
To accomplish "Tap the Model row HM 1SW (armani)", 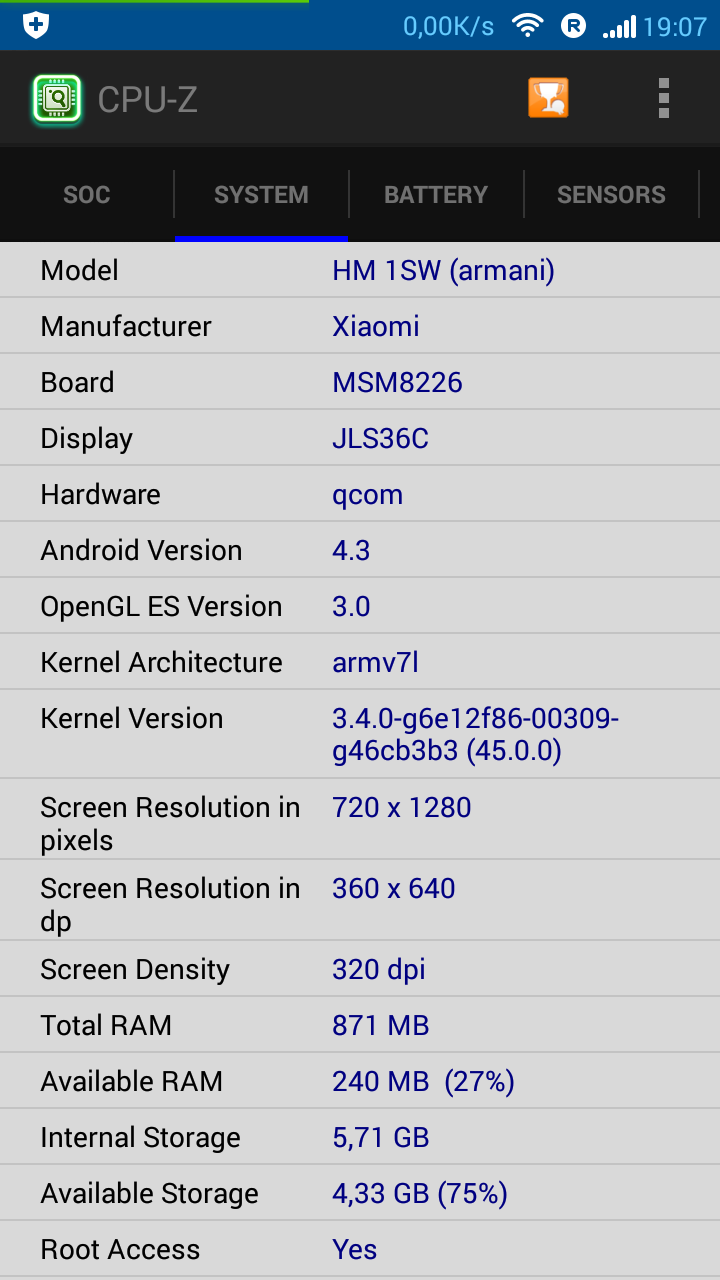I will pos(360,270).
